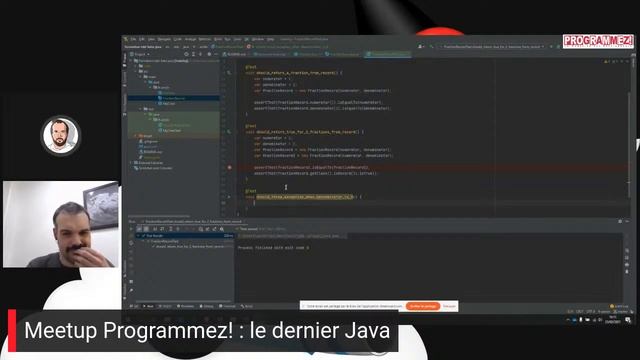Image resolution: width=640 pixels, height=360 pixels.
Task: Select the active FractionRecordTest editor tab
Action: pyautogui.click(x=387, y=54)
